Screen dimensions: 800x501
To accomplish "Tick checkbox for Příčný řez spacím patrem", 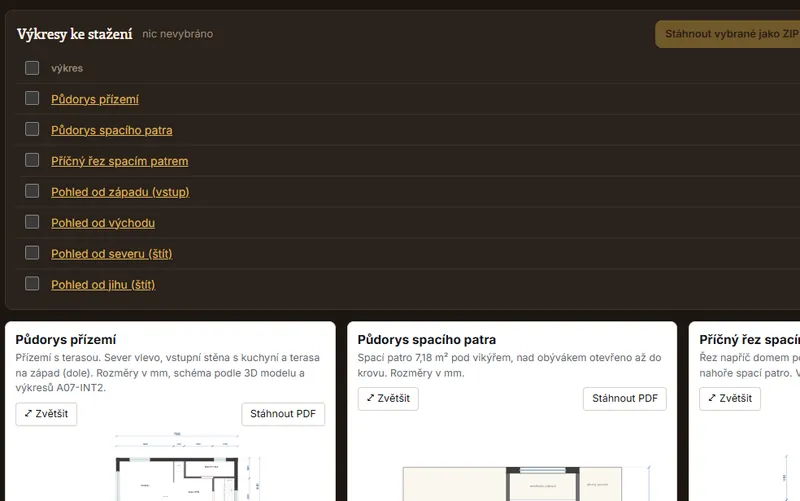I will point(32,160).
